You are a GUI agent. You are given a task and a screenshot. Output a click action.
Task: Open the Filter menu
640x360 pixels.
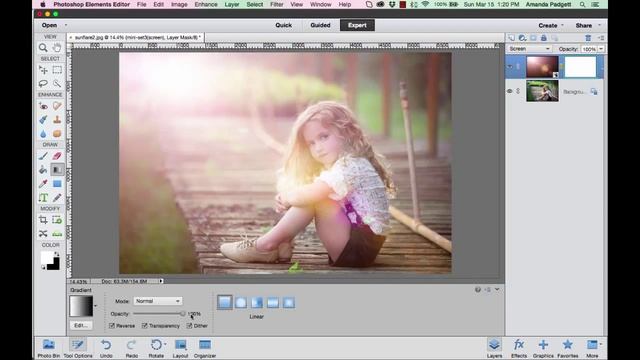(x=277, y=4)
